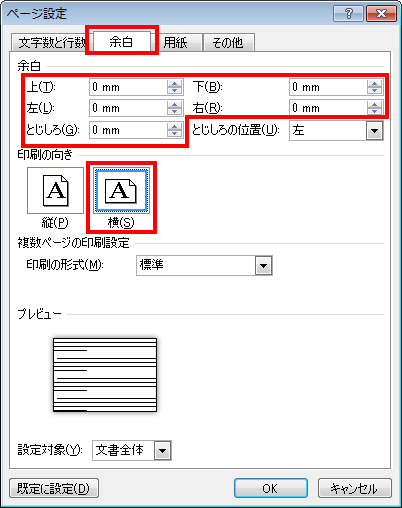Screen dimensions: 402x508
Task: Increase the 下(B) margin with up arrow
Action: click(x=374, y=83)
